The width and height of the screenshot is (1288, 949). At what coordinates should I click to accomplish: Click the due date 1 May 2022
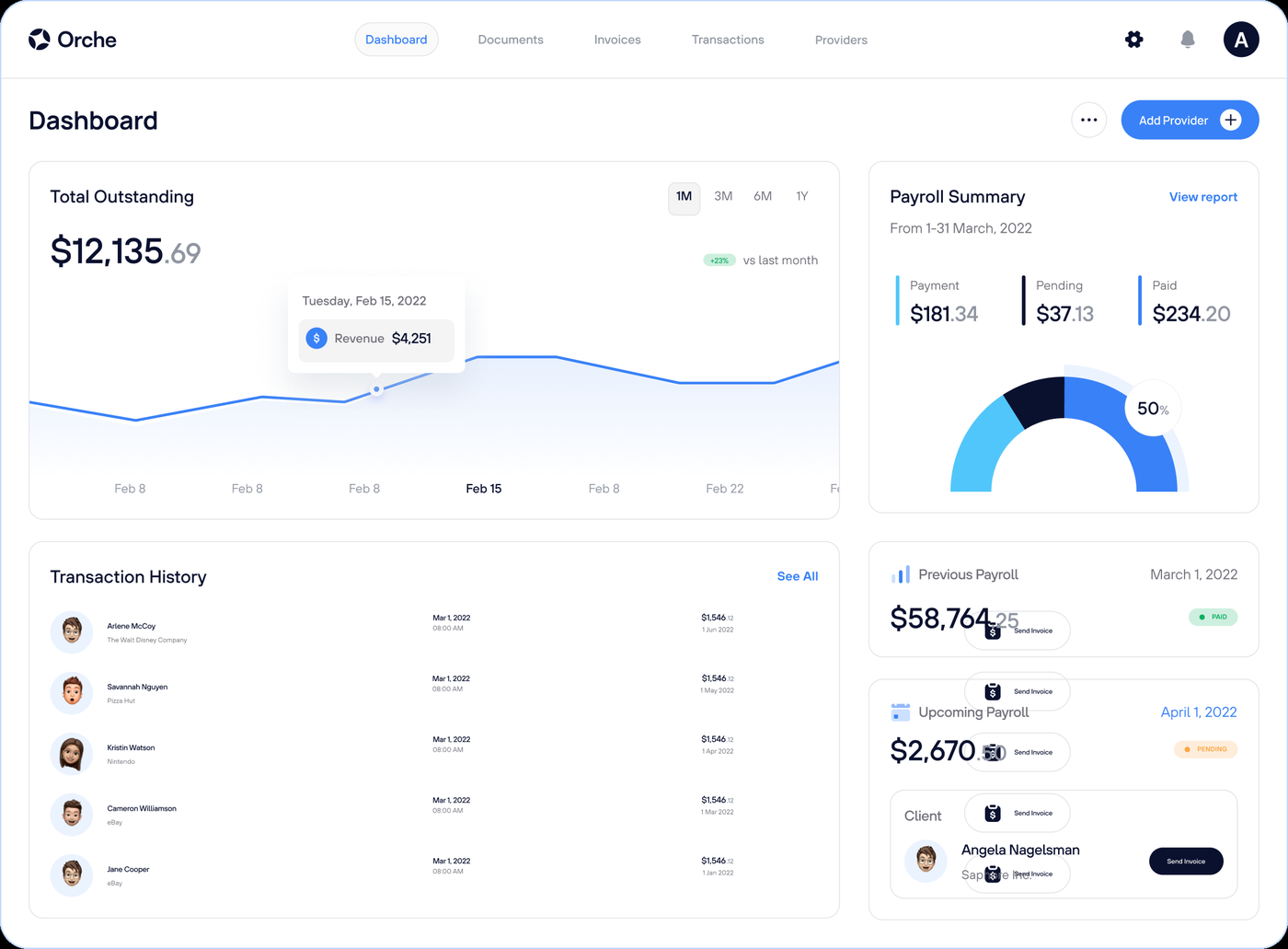[717, 690]
